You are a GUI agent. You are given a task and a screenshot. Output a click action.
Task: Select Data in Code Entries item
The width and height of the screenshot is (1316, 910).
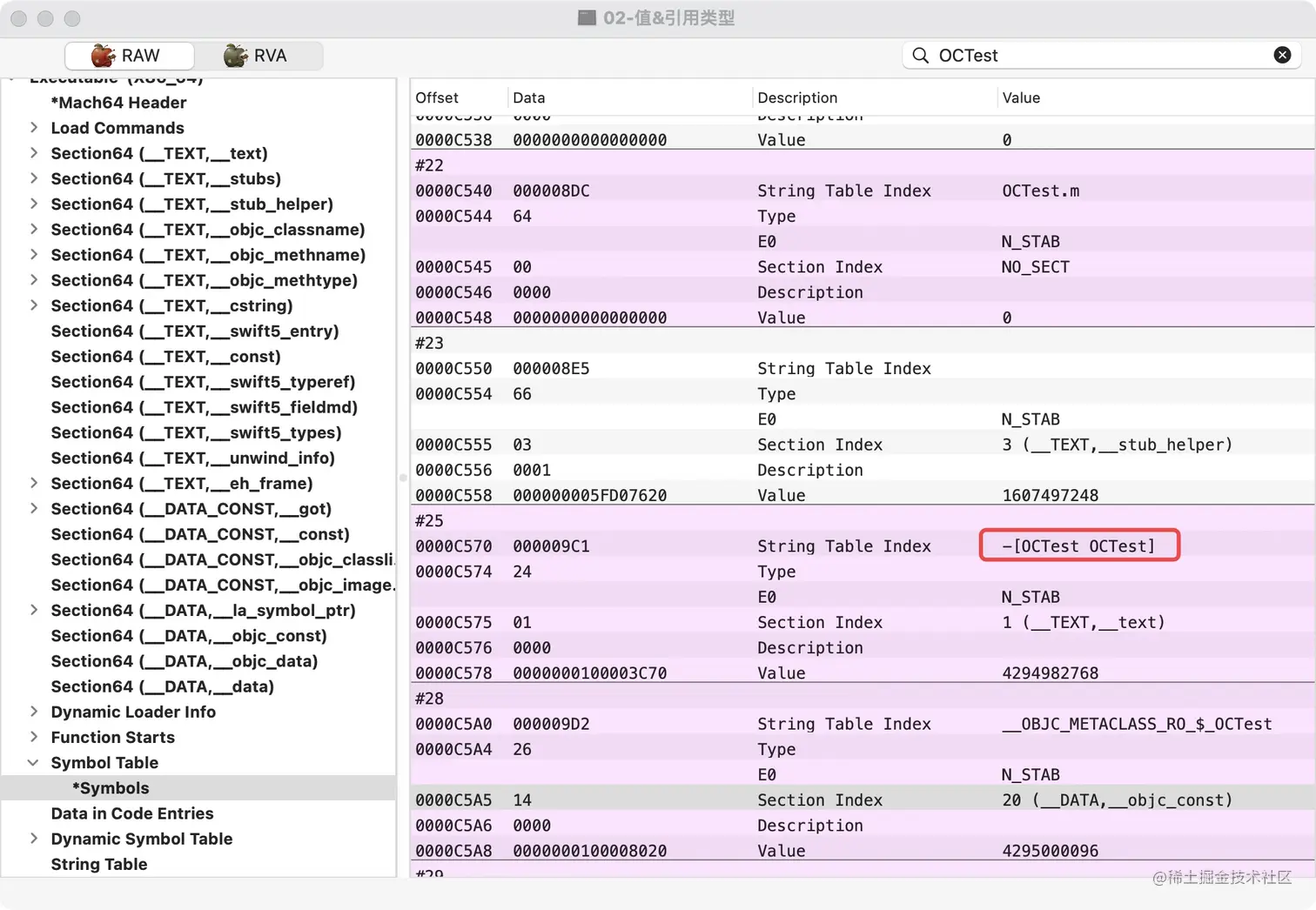point(132,813)
